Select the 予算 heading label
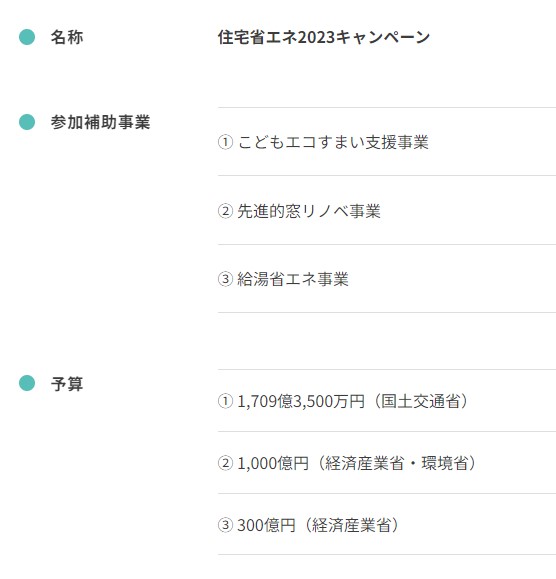The height and width of the screenshot is (579, 556). tap(67, 384)
